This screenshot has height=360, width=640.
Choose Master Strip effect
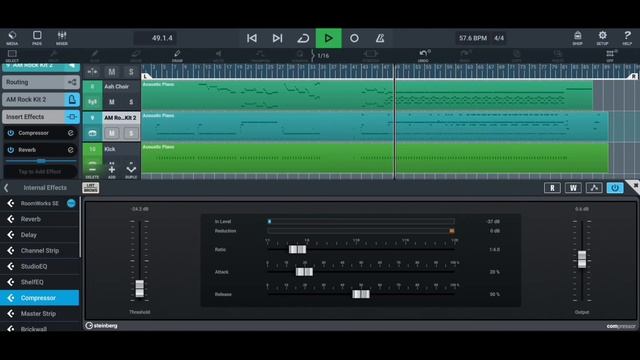40,313
